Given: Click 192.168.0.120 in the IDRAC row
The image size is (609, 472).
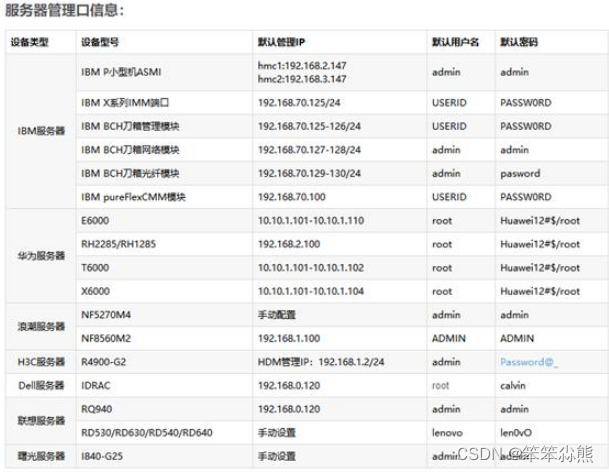Looking at the screenshot, I should 289,385.
